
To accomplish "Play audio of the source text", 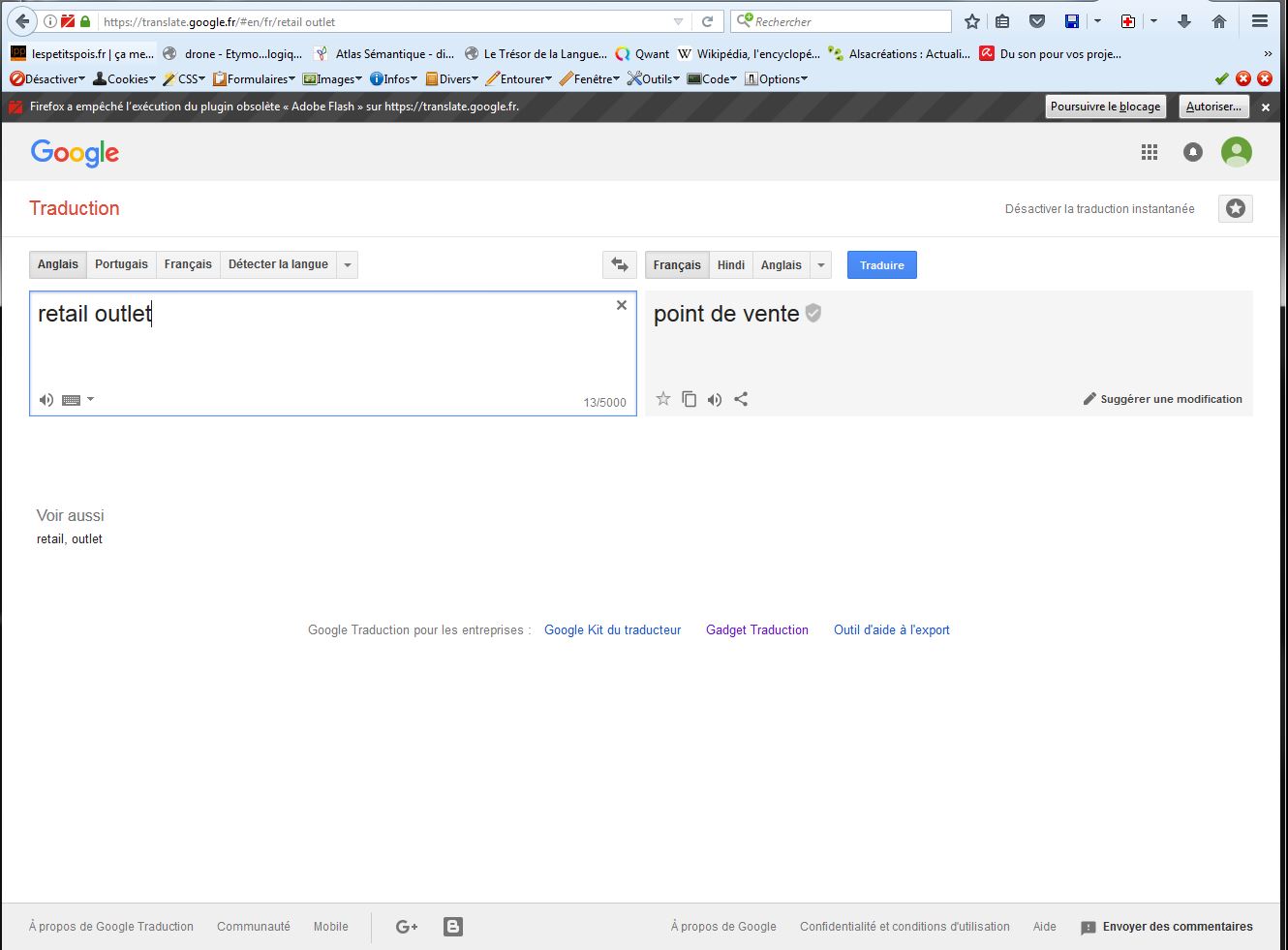I will click(x=46, y=400).
